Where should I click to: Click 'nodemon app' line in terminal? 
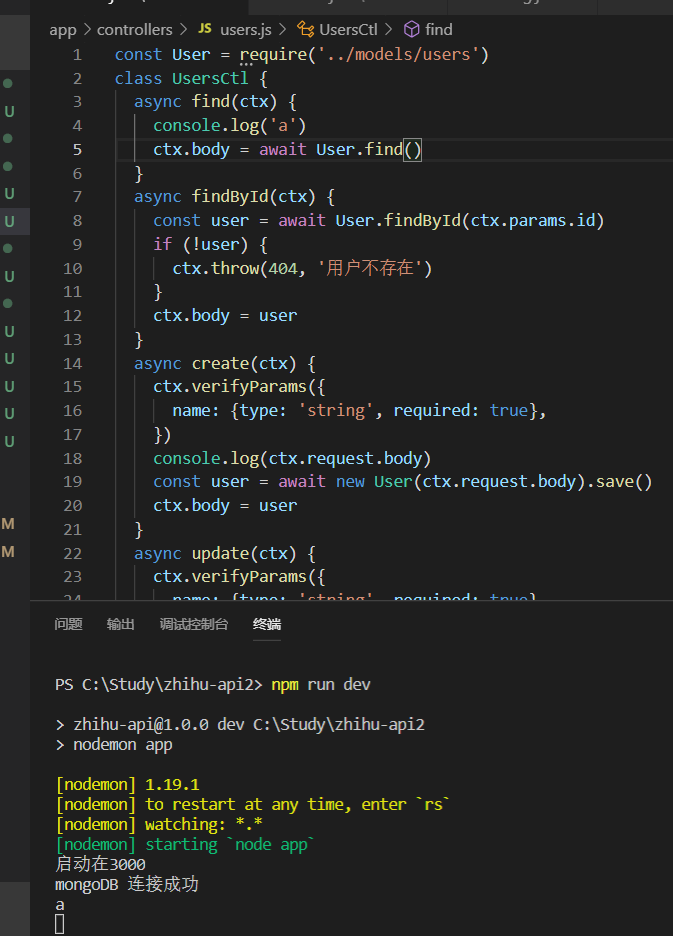click(122, 745)
